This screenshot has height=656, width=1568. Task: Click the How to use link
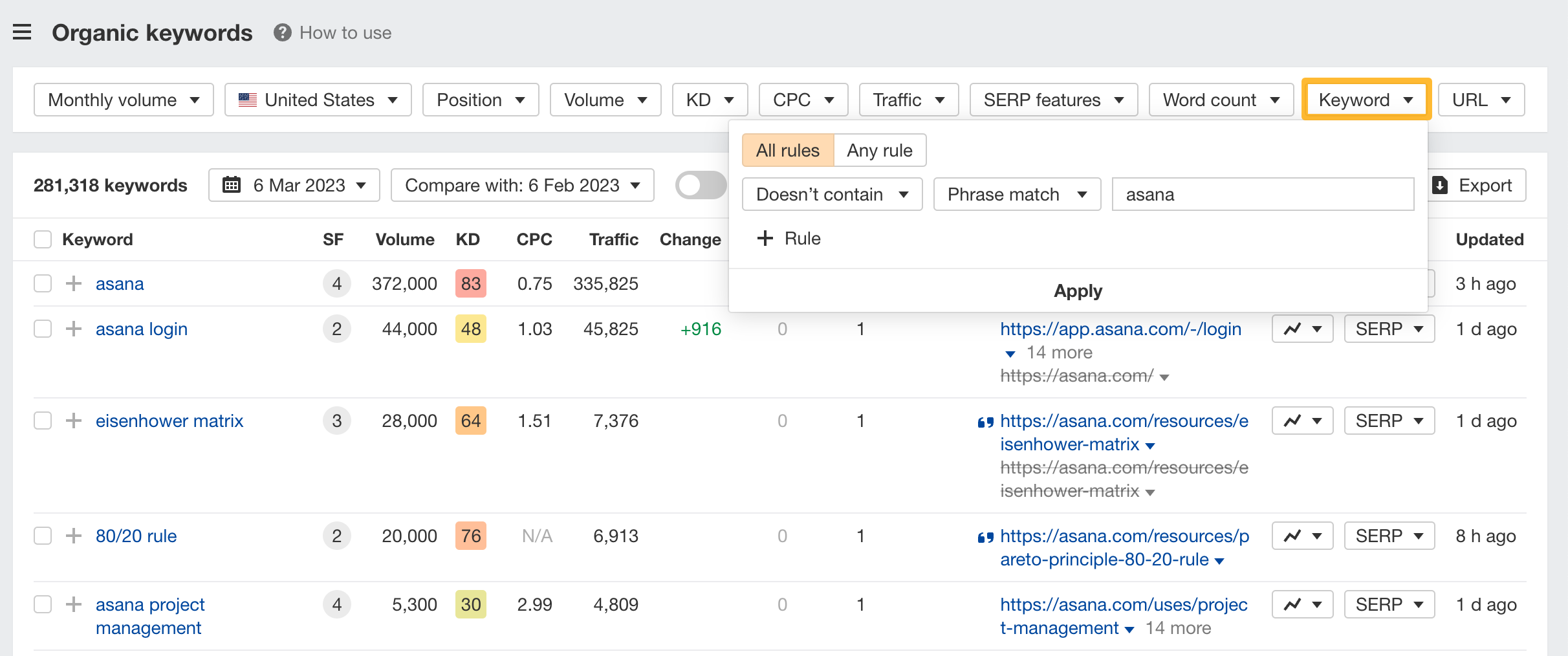pos(345,32)
